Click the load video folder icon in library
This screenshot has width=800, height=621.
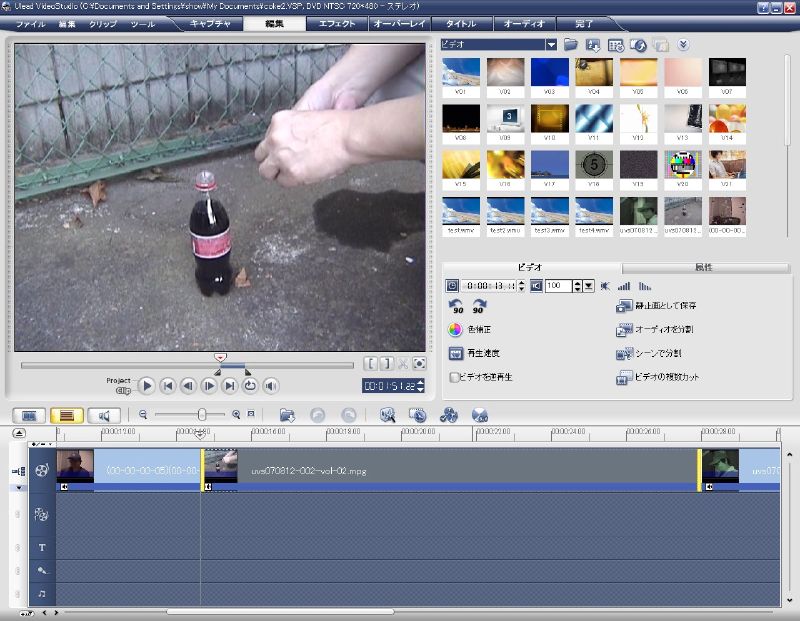[x=571, y=45]
